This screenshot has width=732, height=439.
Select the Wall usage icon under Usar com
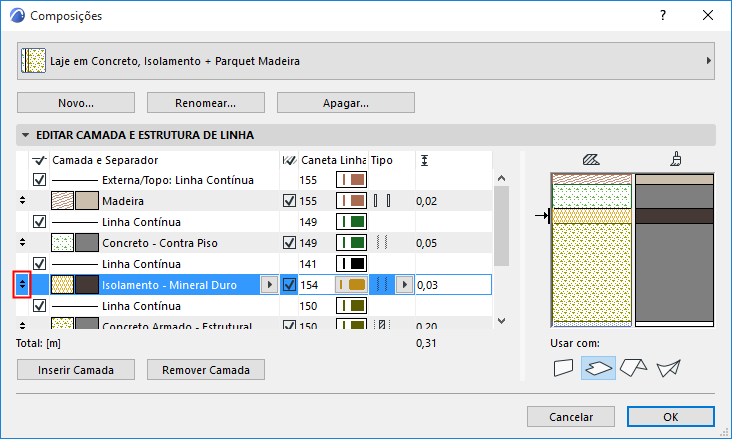563,368
